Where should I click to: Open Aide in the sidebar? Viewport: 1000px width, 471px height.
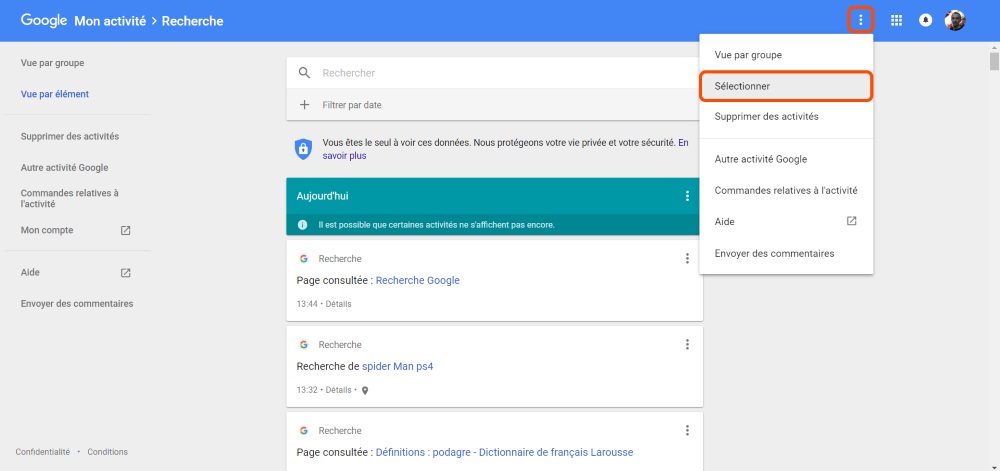(x=30, y=272)
